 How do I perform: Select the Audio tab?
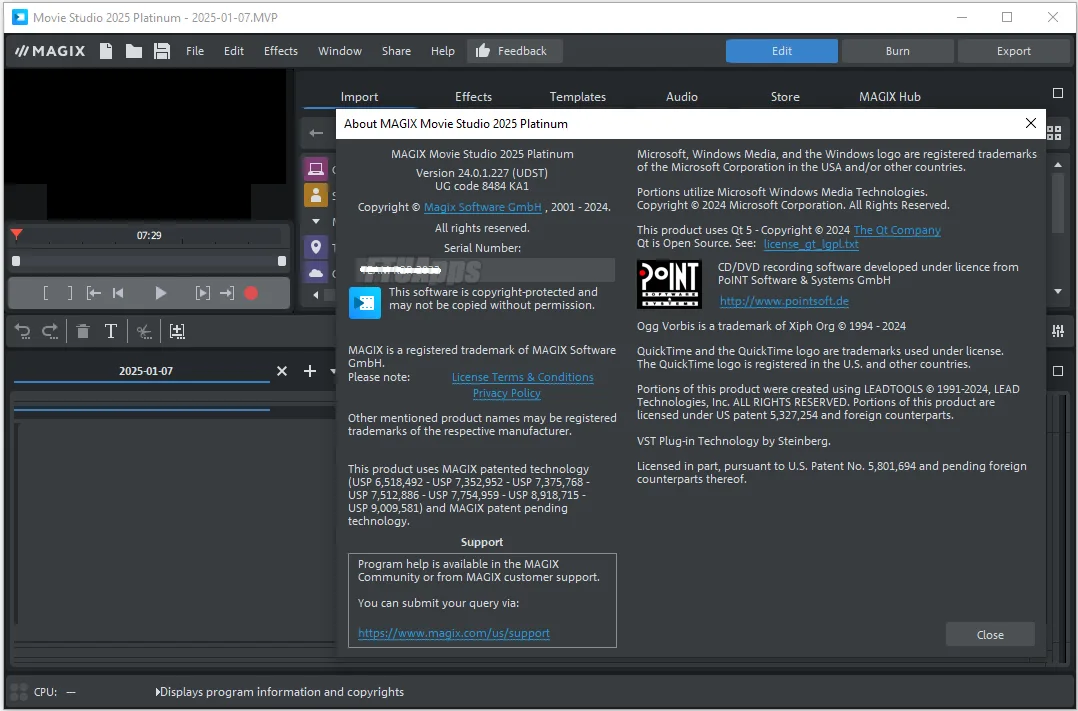pyautogui.click(x=681, y=97)
